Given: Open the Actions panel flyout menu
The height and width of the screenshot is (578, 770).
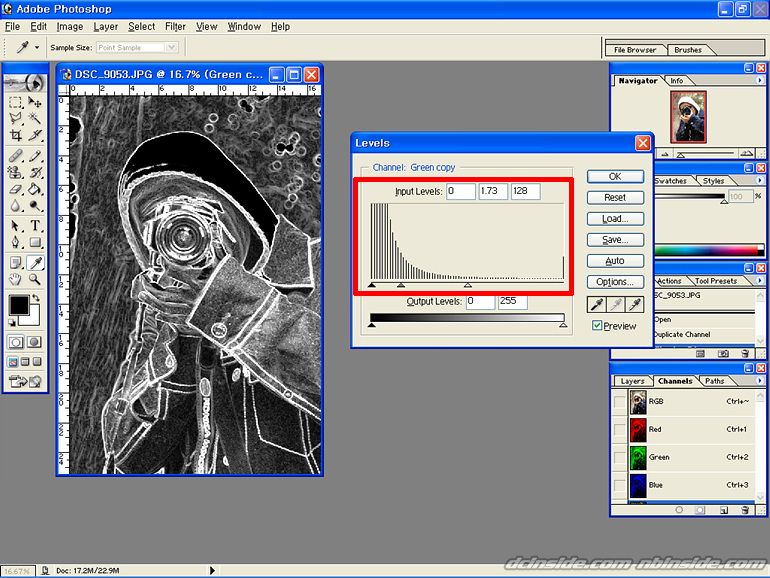Looking at the screenshot, I should coord(760,280).
